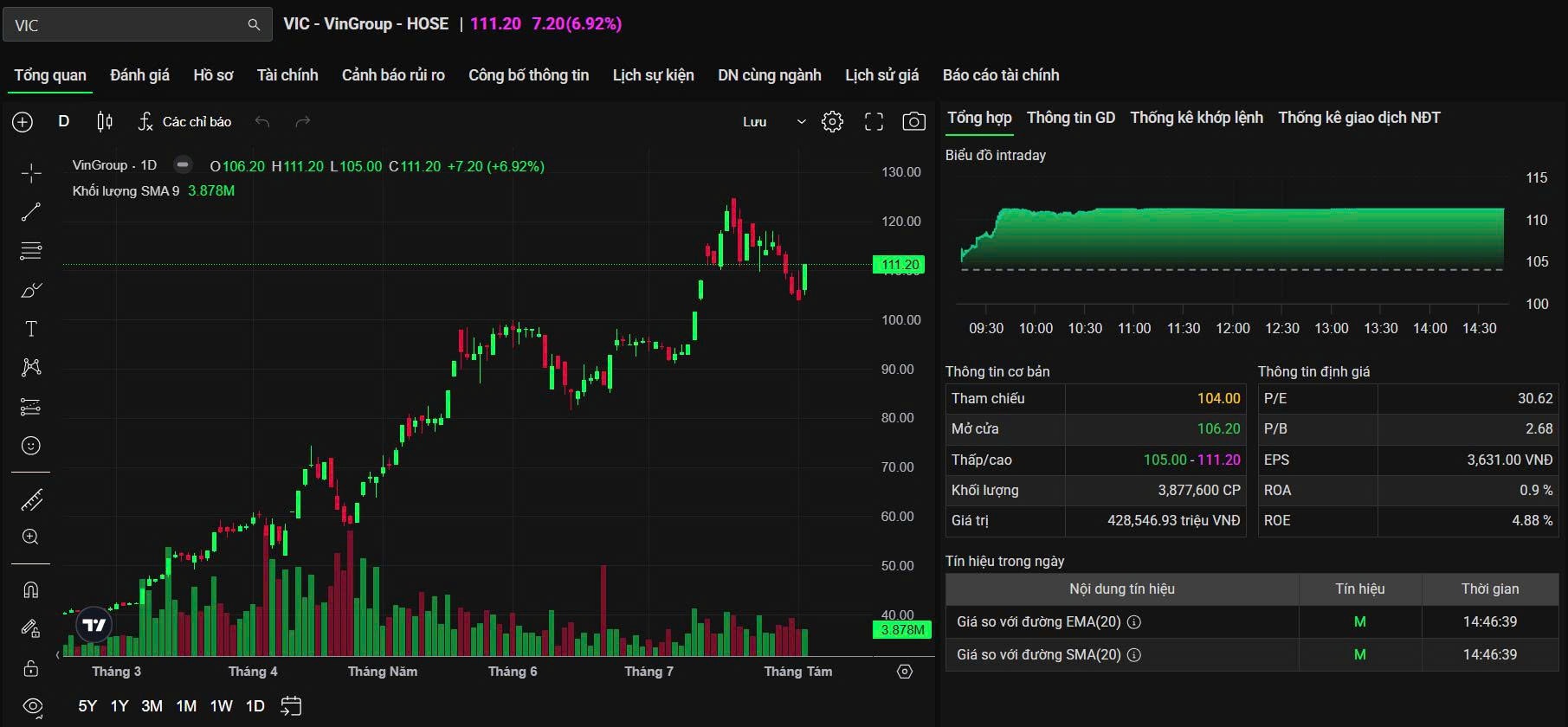Screen dimensions: 1568x727
Task: Toggle magnet mode for drawings
Action: (31, 590)
